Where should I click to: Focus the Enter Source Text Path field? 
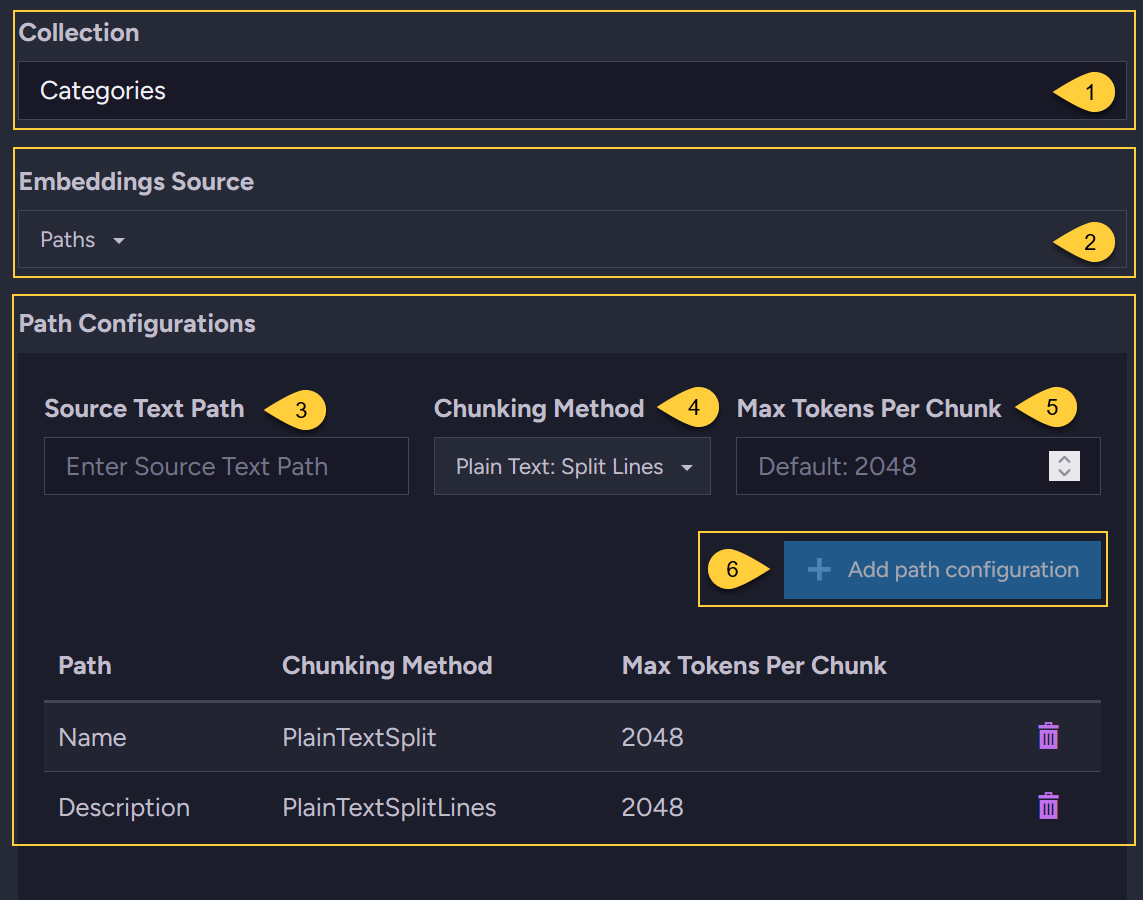coord(226,466)
